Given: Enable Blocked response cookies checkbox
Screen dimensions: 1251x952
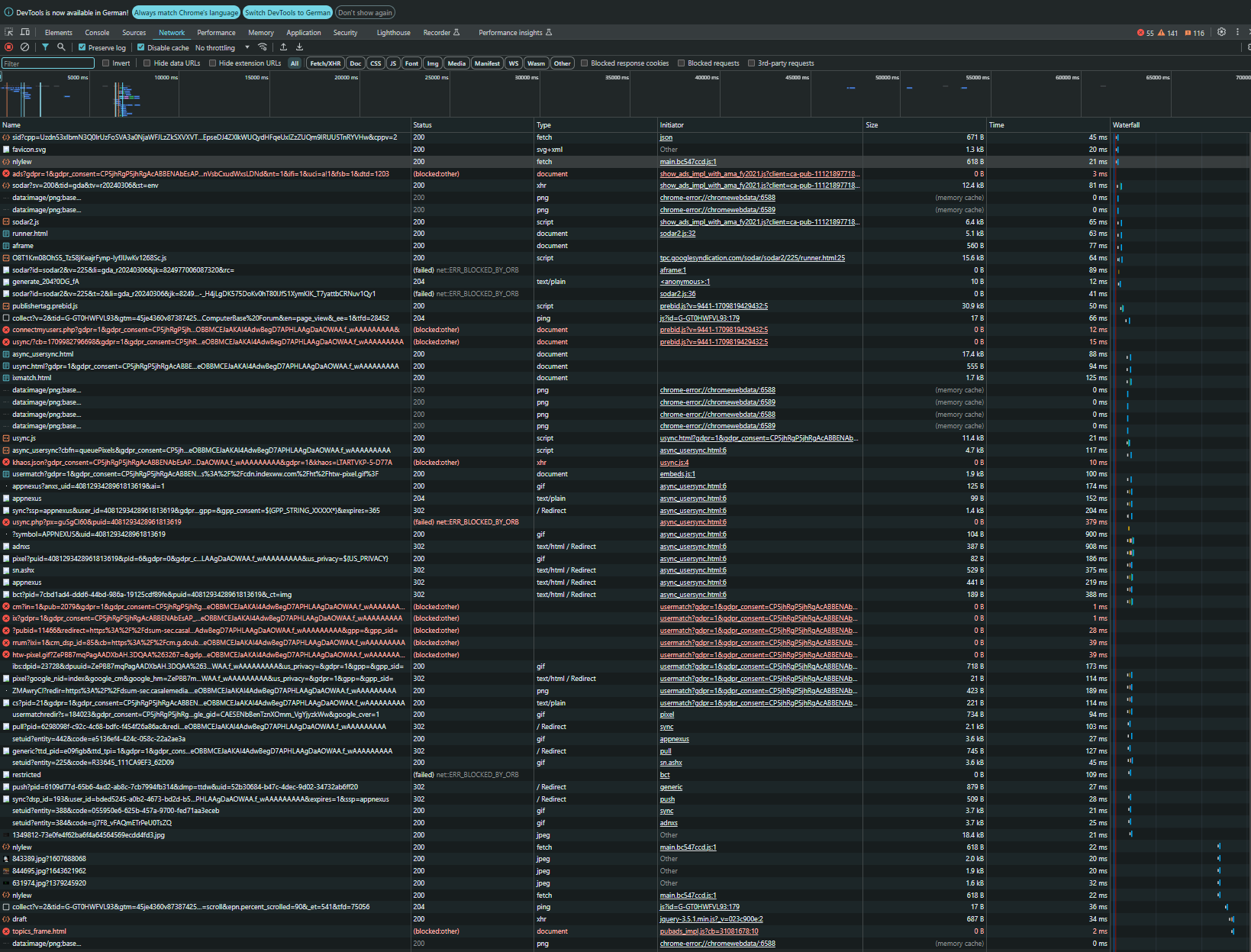Looking at the screenshot, I should (x=585, y=63).
